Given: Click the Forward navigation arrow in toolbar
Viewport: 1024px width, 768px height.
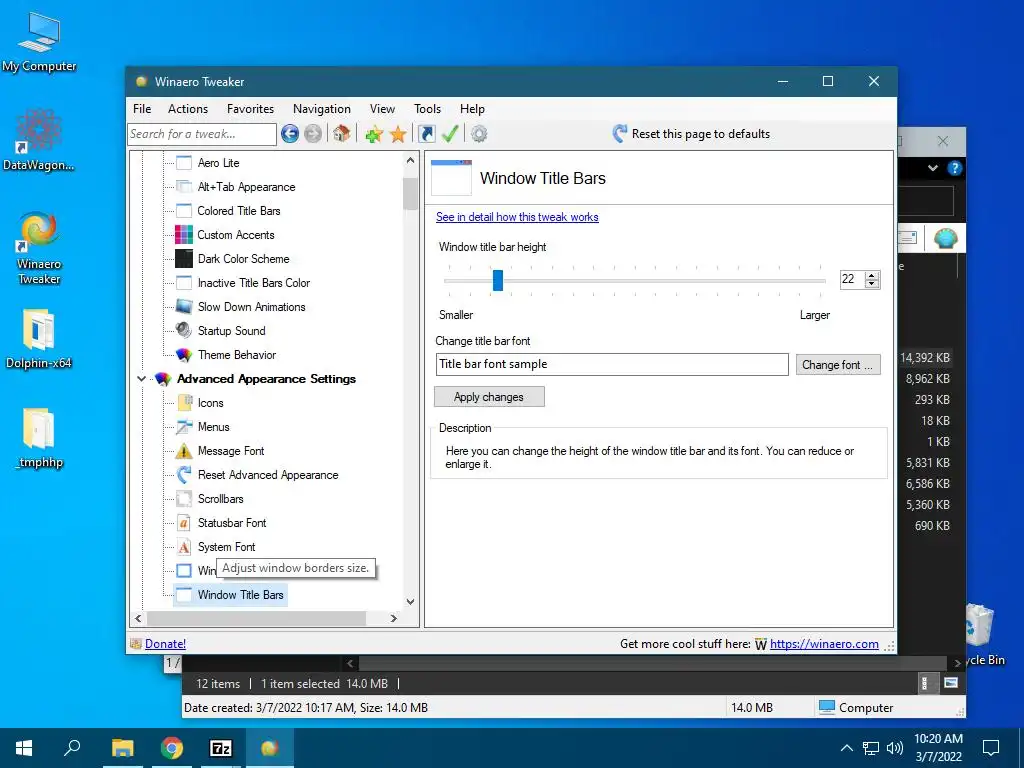Looking at the screenshot, I should [313, 134].
